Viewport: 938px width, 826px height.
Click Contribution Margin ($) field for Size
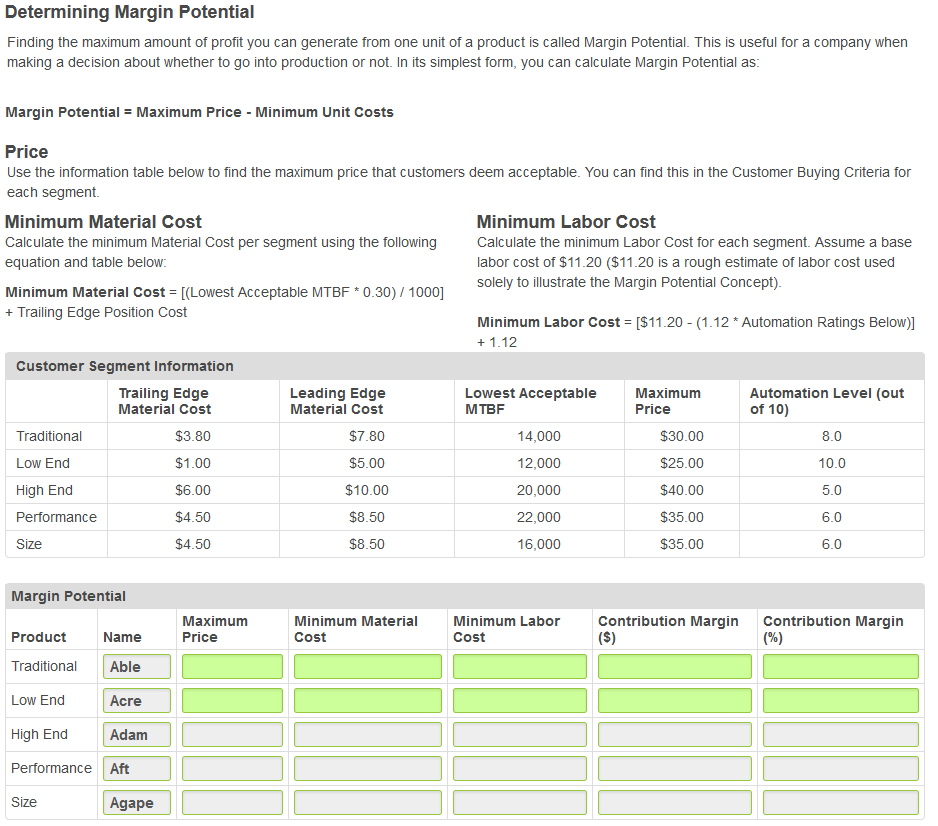point(674,803)
